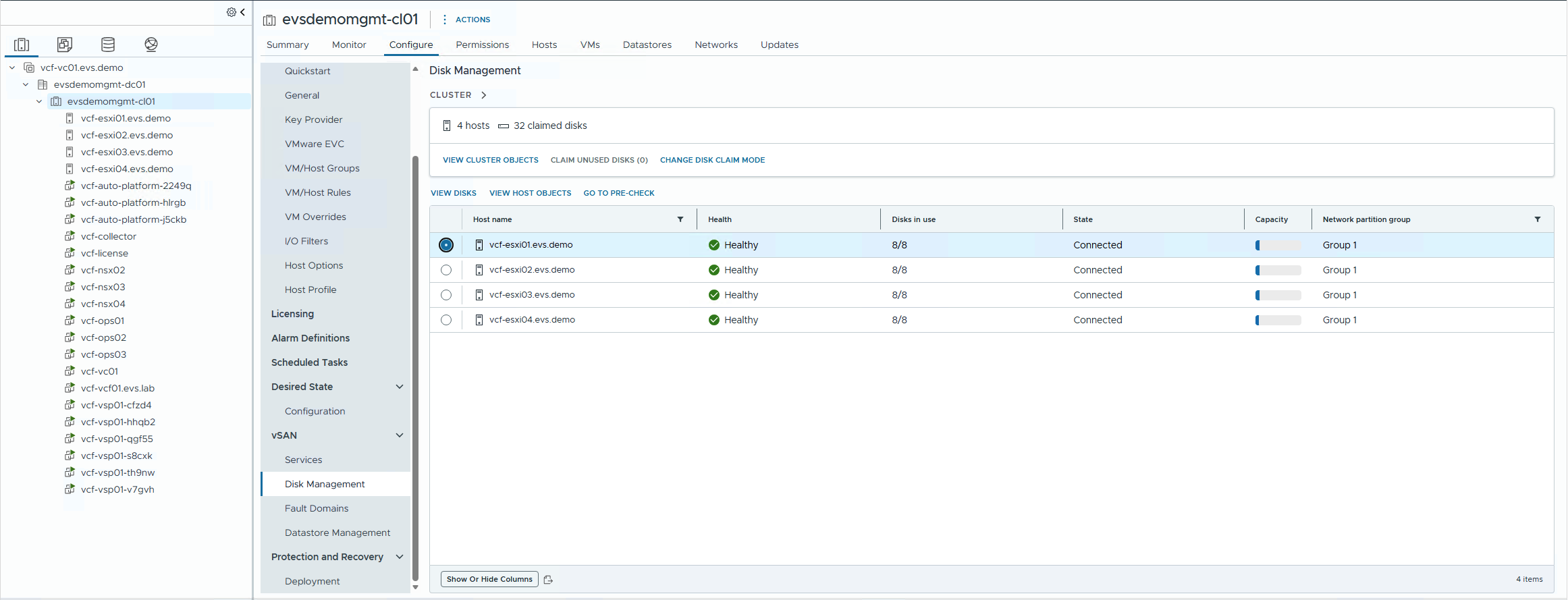
Task: Click the VIEW CLUSTER OBJECTS link
Action: (x=491, y=160)
